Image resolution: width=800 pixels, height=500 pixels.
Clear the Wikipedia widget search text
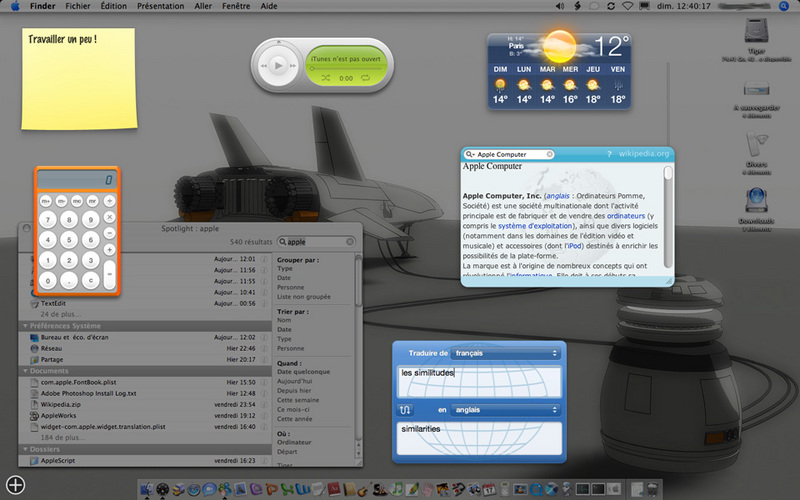[x=549, y=154]
